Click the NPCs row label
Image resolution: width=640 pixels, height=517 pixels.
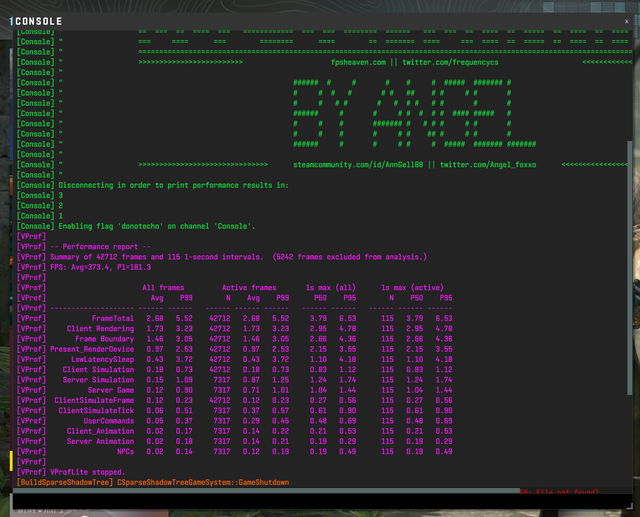(x=125, y=451)
